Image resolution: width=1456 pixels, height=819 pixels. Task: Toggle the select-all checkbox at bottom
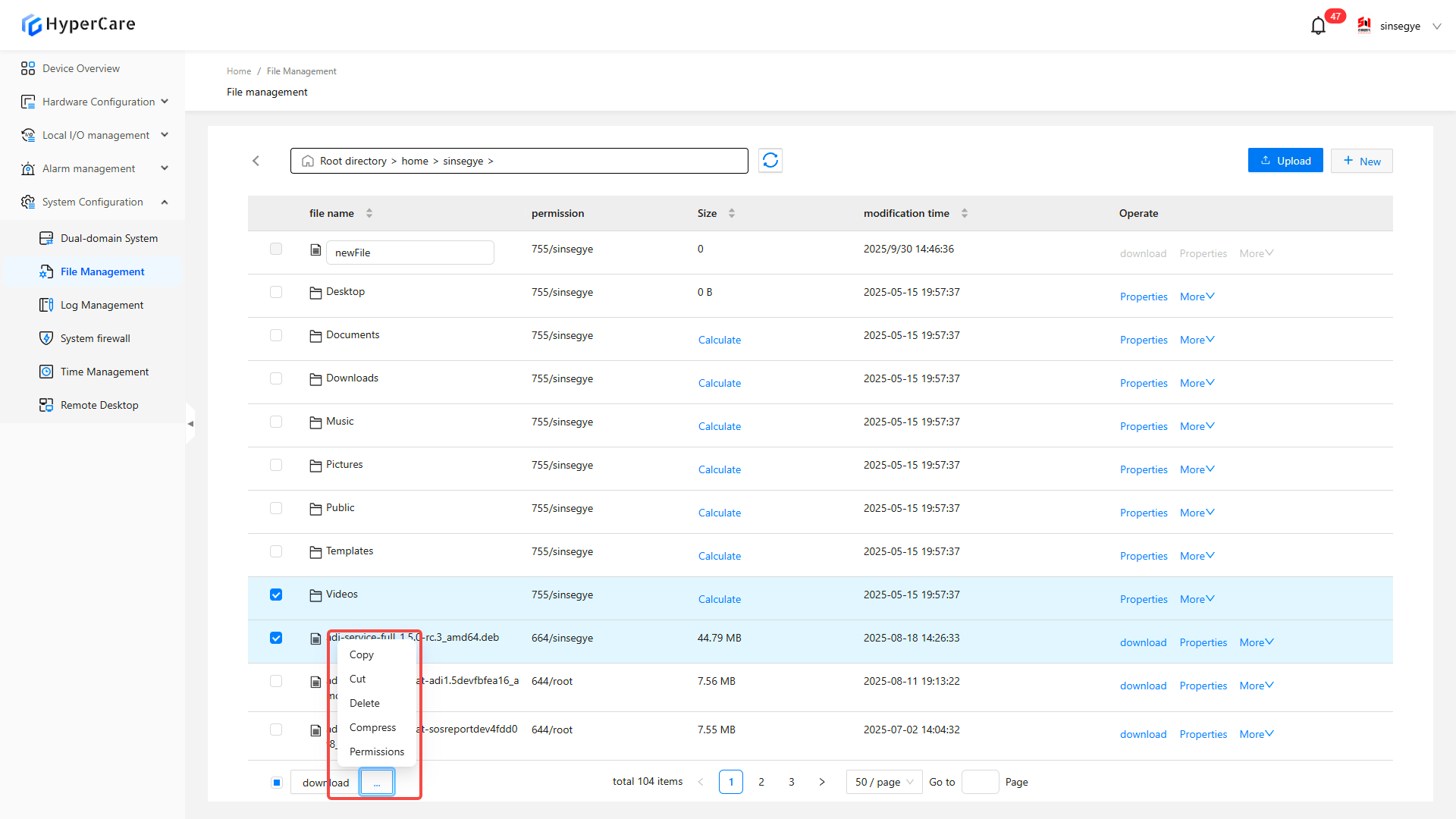[277, 783]
